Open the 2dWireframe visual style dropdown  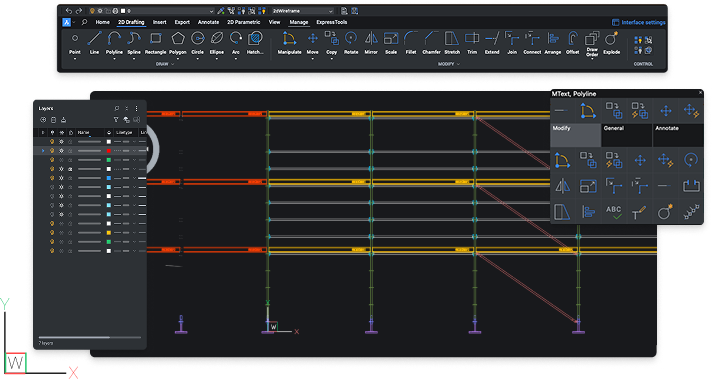click(x=302, y=10)
